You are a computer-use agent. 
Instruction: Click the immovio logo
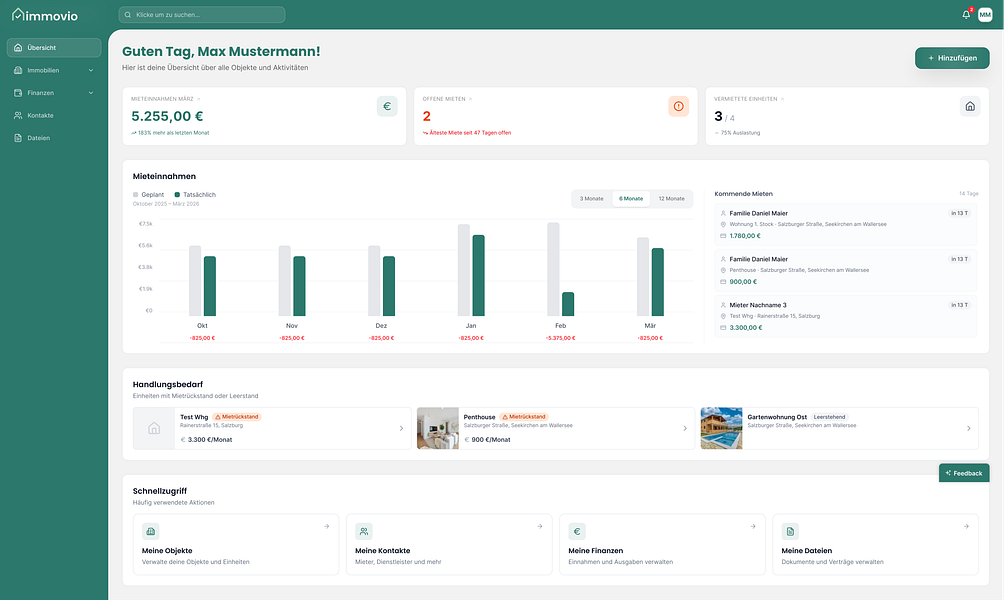click(45, 15)
